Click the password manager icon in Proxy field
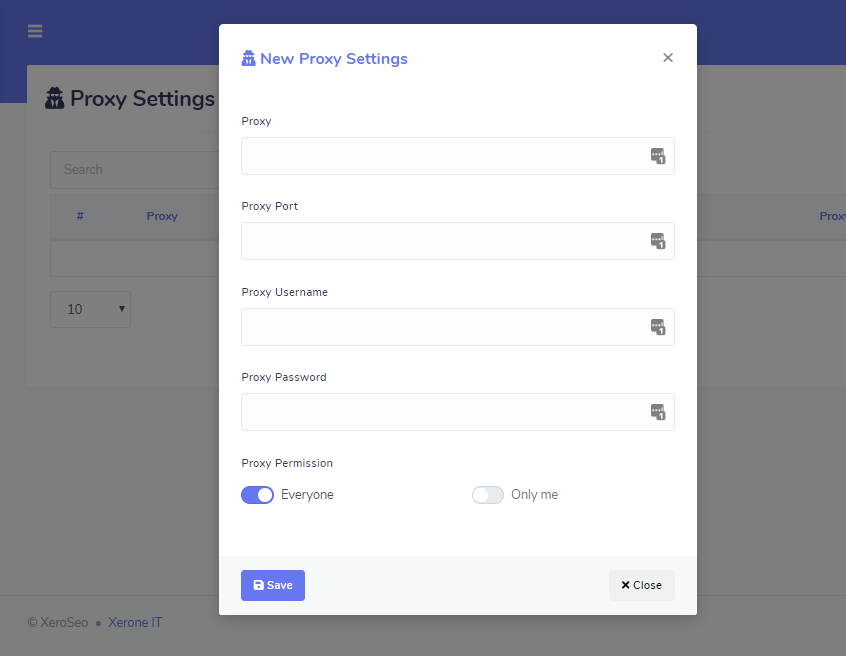846x656 pixels. [657, 156]
